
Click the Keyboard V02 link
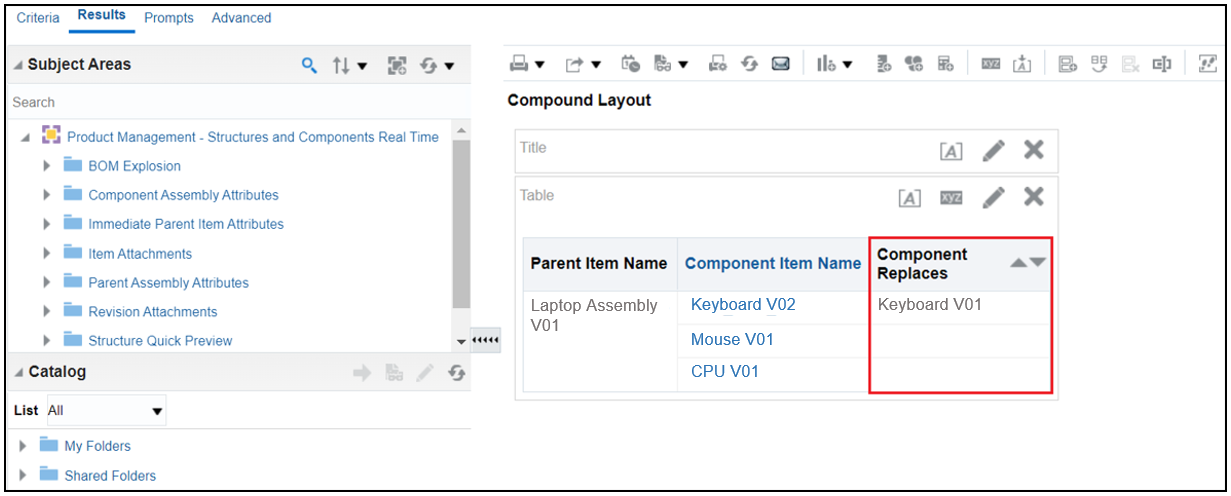pos(743,305)
